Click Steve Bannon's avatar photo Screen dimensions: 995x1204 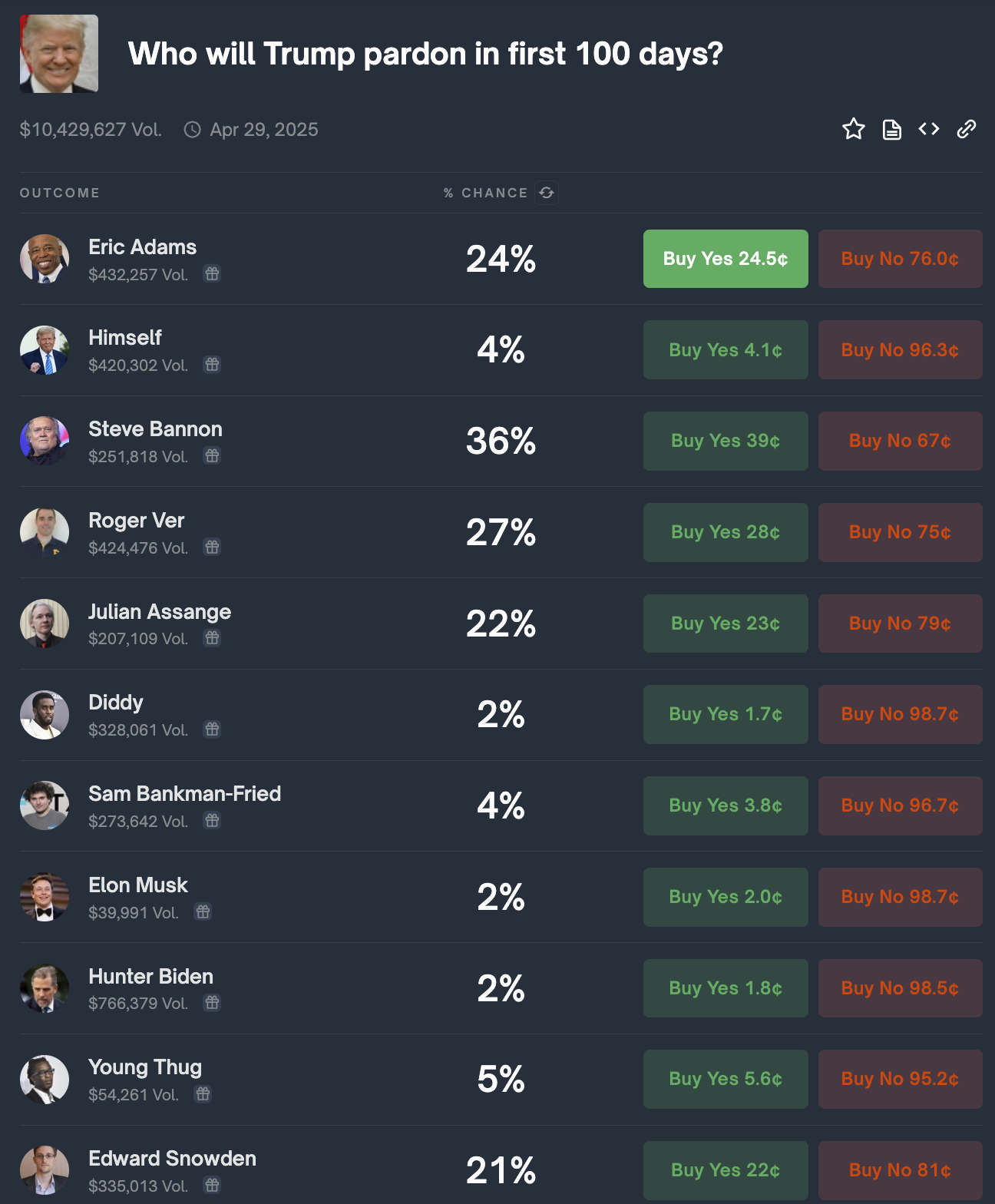(x=45, y=441)
